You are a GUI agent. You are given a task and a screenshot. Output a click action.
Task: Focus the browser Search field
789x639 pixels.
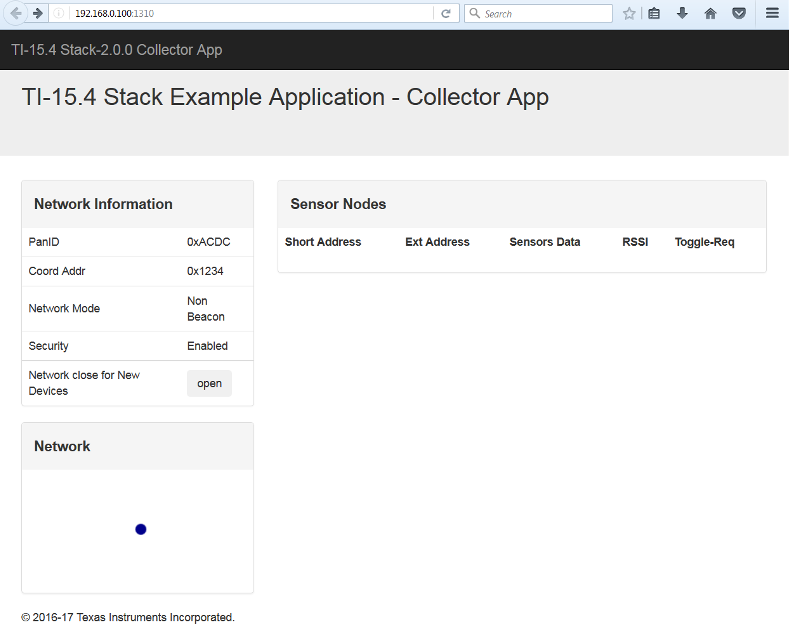click(x=538, y=14)
